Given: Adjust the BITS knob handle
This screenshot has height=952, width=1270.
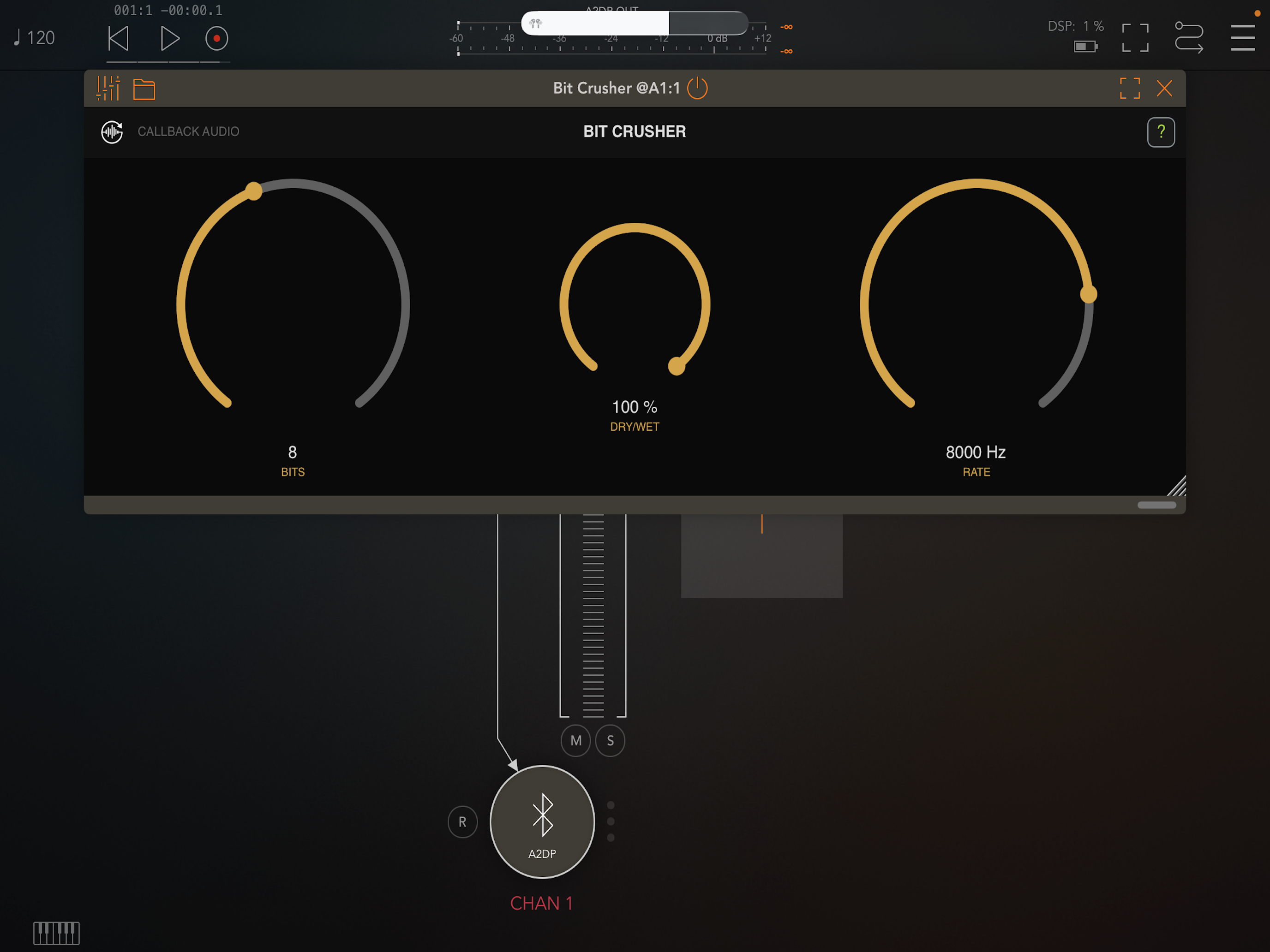Looking at the screenshot, I should tap(254, 191).
